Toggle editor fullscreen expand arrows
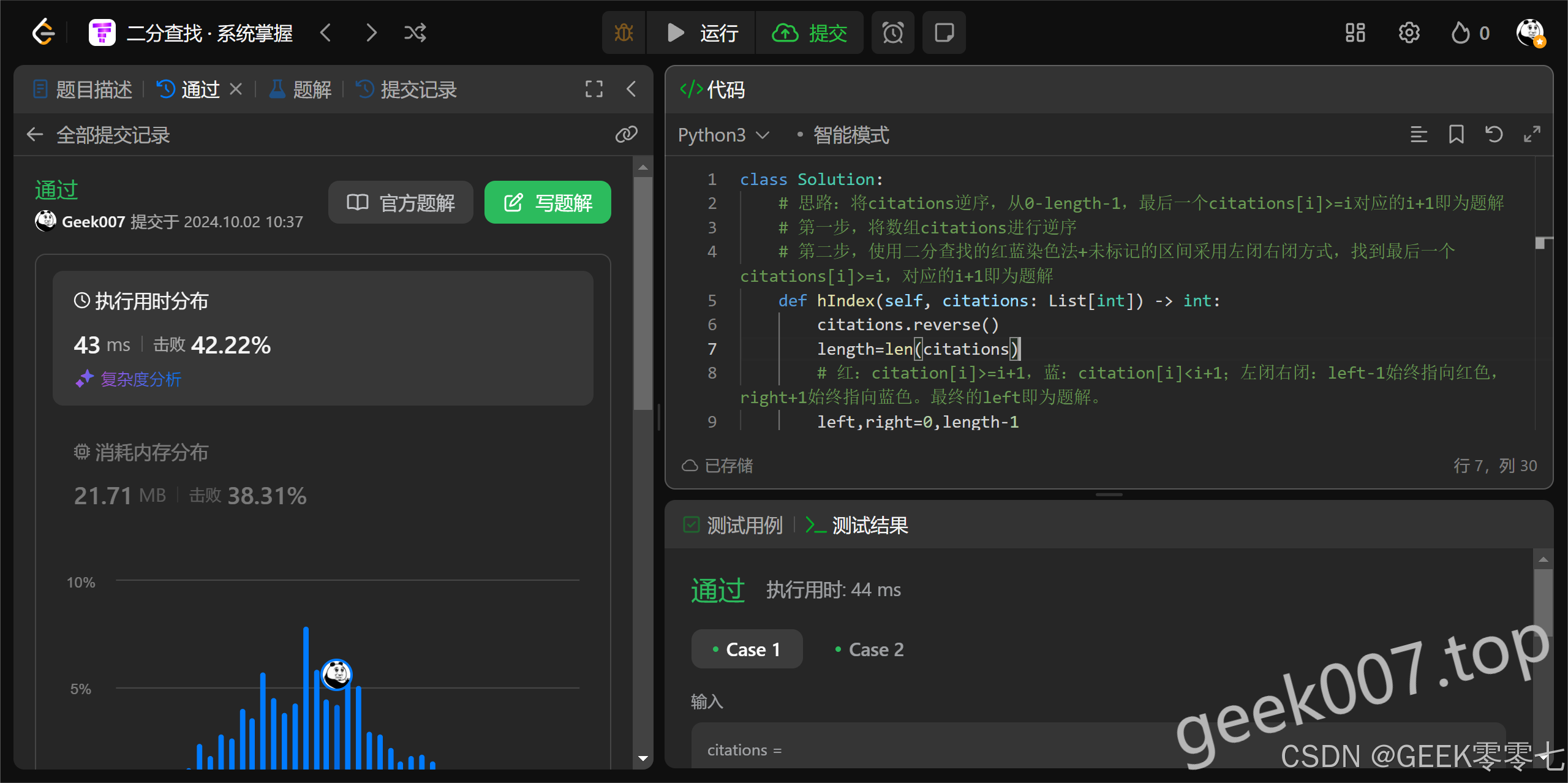This screenshot has height=783, width=1568. tap(1532, 134)
